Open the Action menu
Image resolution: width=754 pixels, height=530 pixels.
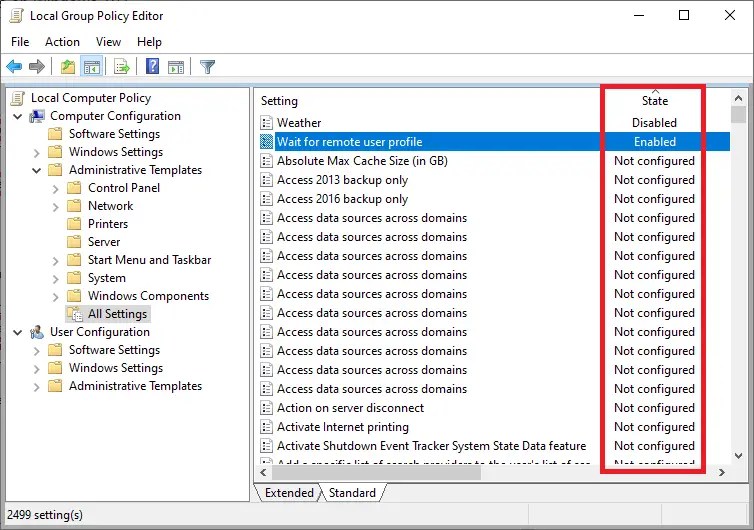63,42
